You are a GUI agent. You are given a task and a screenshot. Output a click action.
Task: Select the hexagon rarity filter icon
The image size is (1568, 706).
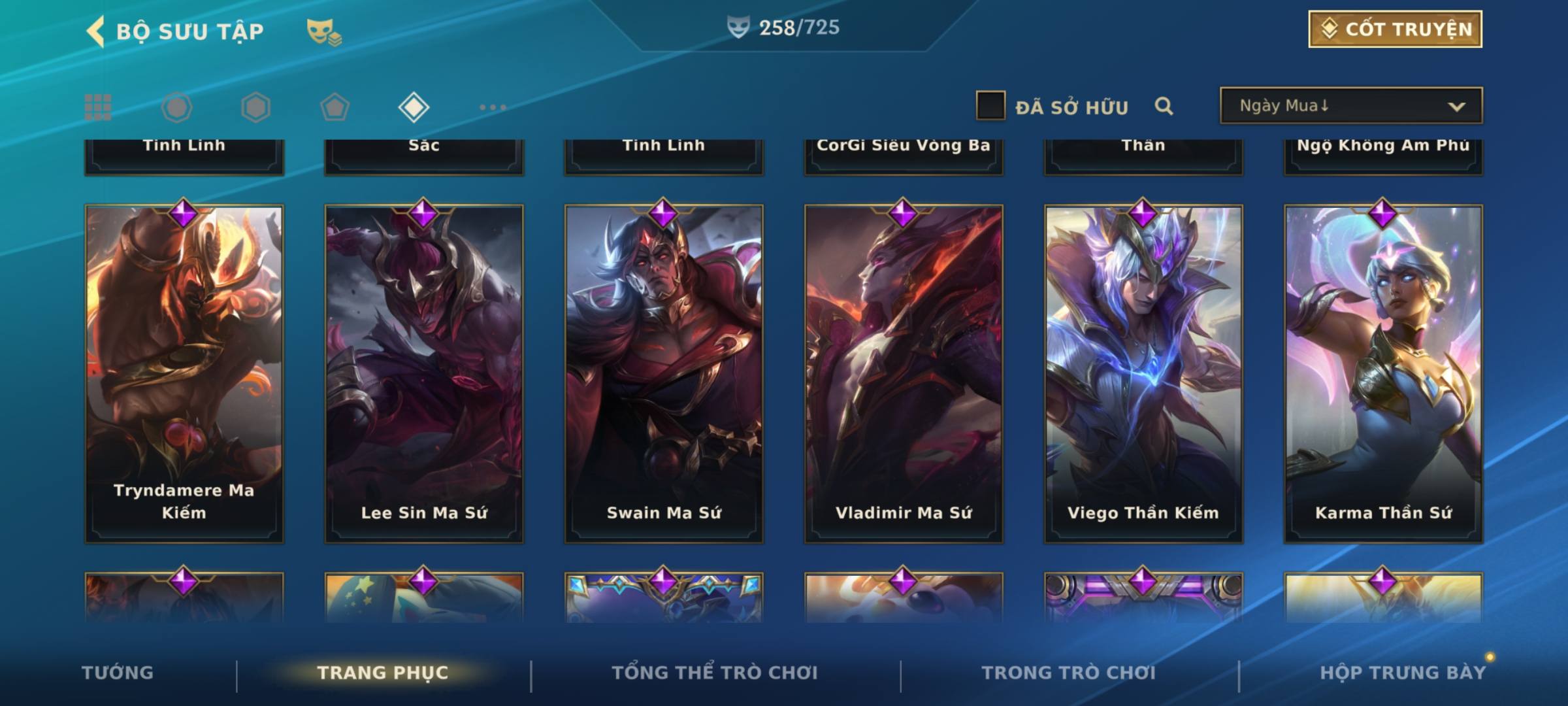tap(255, 107)
